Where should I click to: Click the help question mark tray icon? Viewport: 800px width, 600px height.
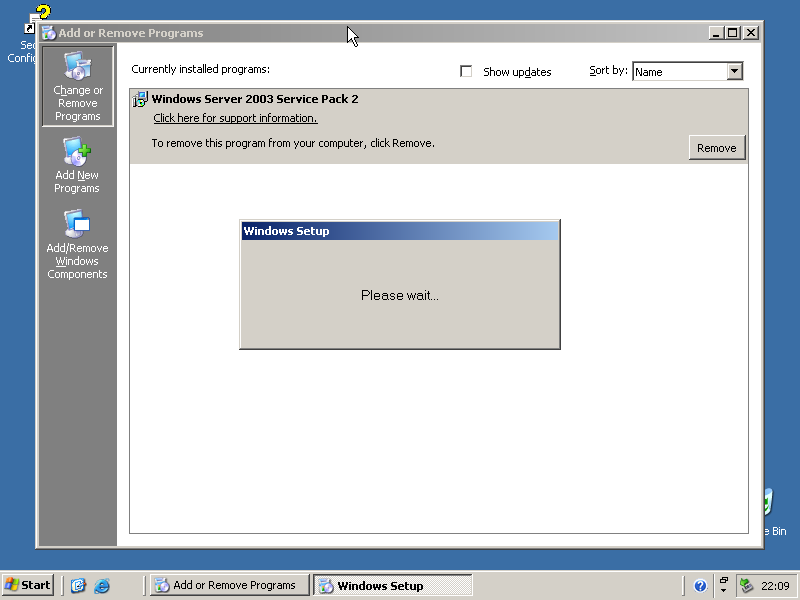click(700, 586)
